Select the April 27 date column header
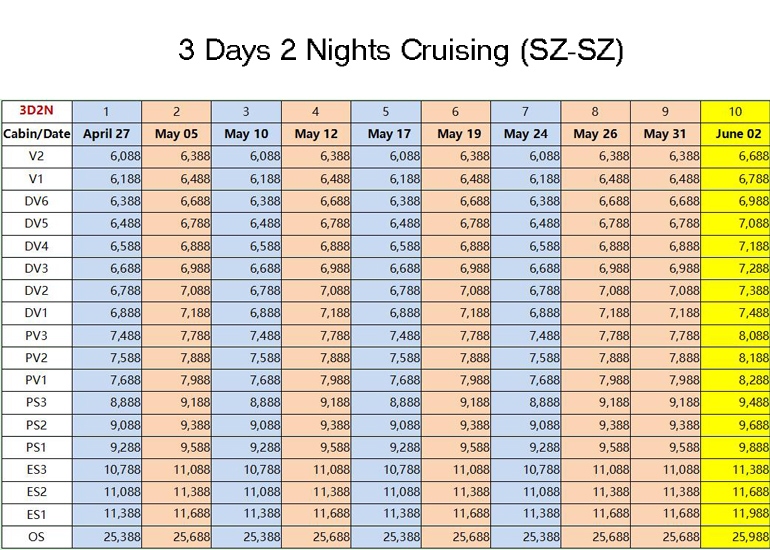The width and height of the screenshot is (770, 550). [107, 134]
